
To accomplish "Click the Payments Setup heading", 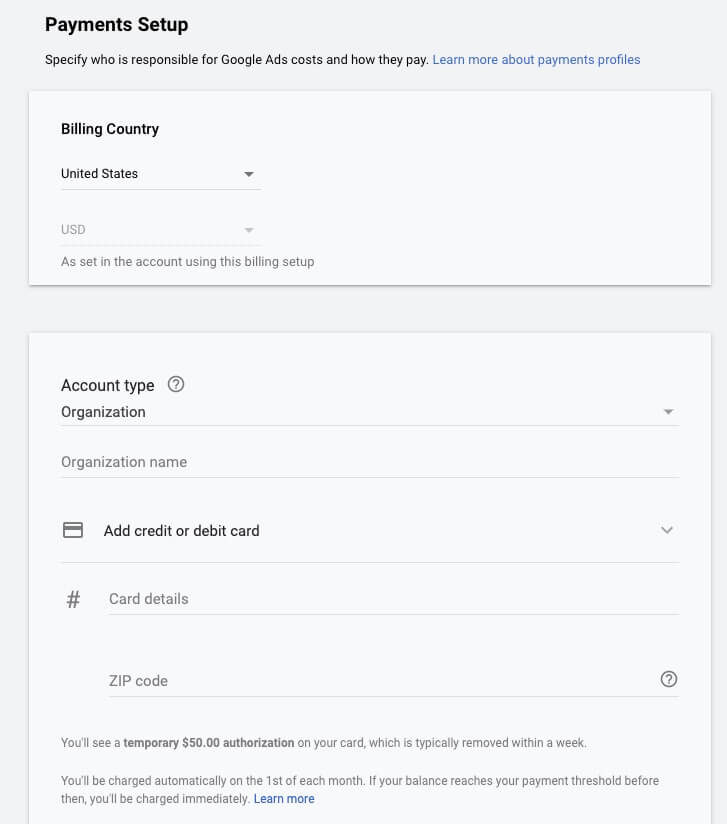I will pyautogui.click(x=116, y=24).
